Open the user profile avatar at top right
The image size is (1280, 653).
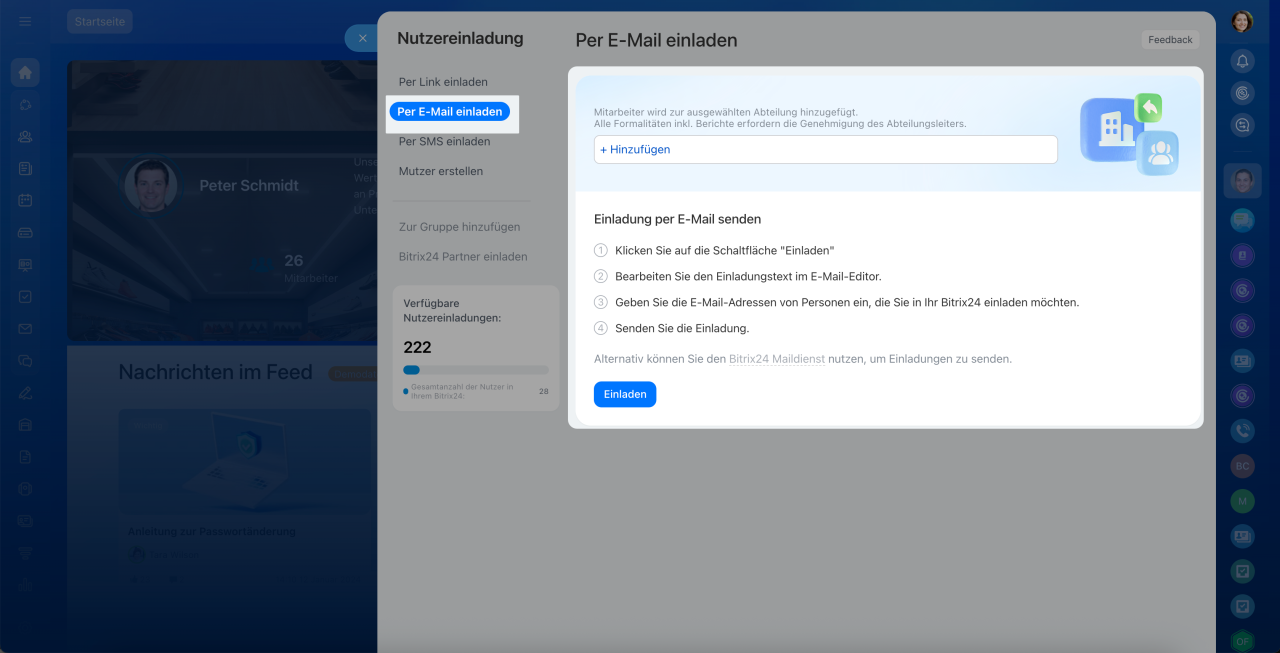[1242, 22]
